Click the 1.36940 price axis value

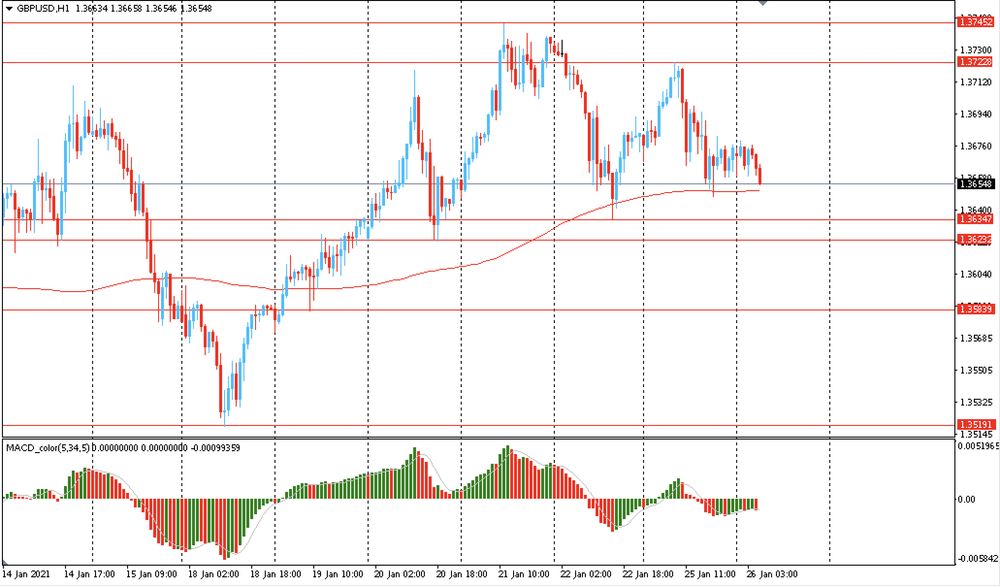[x=976, y=114]
